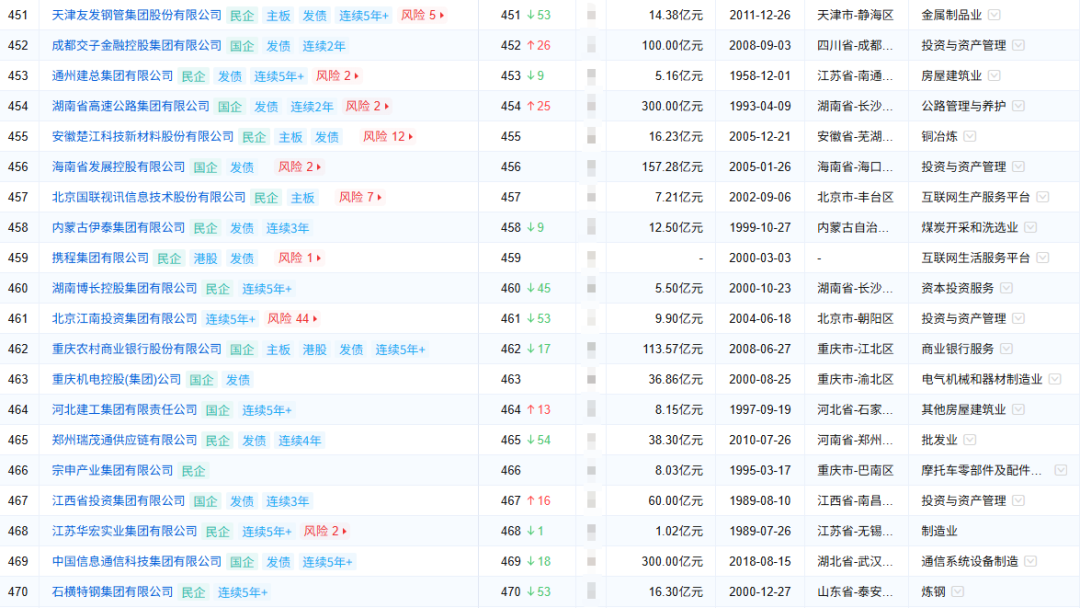Expand 风险 1 tag for 携程集团
Screen dimensions: 1080x608
(299, 258)
